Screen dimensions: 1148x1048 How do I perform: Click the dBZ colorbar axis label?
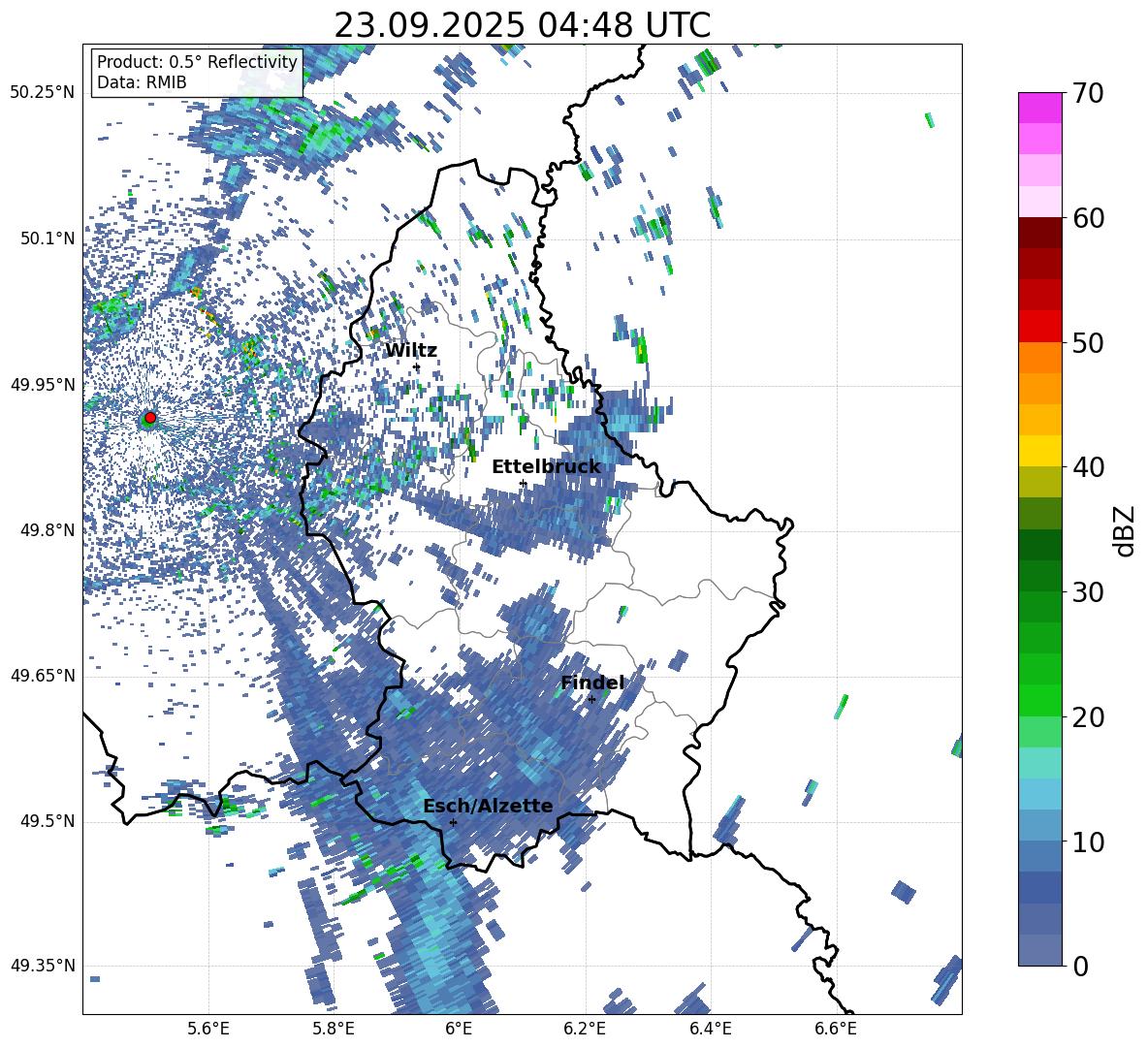pyautogui.click(x=1127, y=530)
